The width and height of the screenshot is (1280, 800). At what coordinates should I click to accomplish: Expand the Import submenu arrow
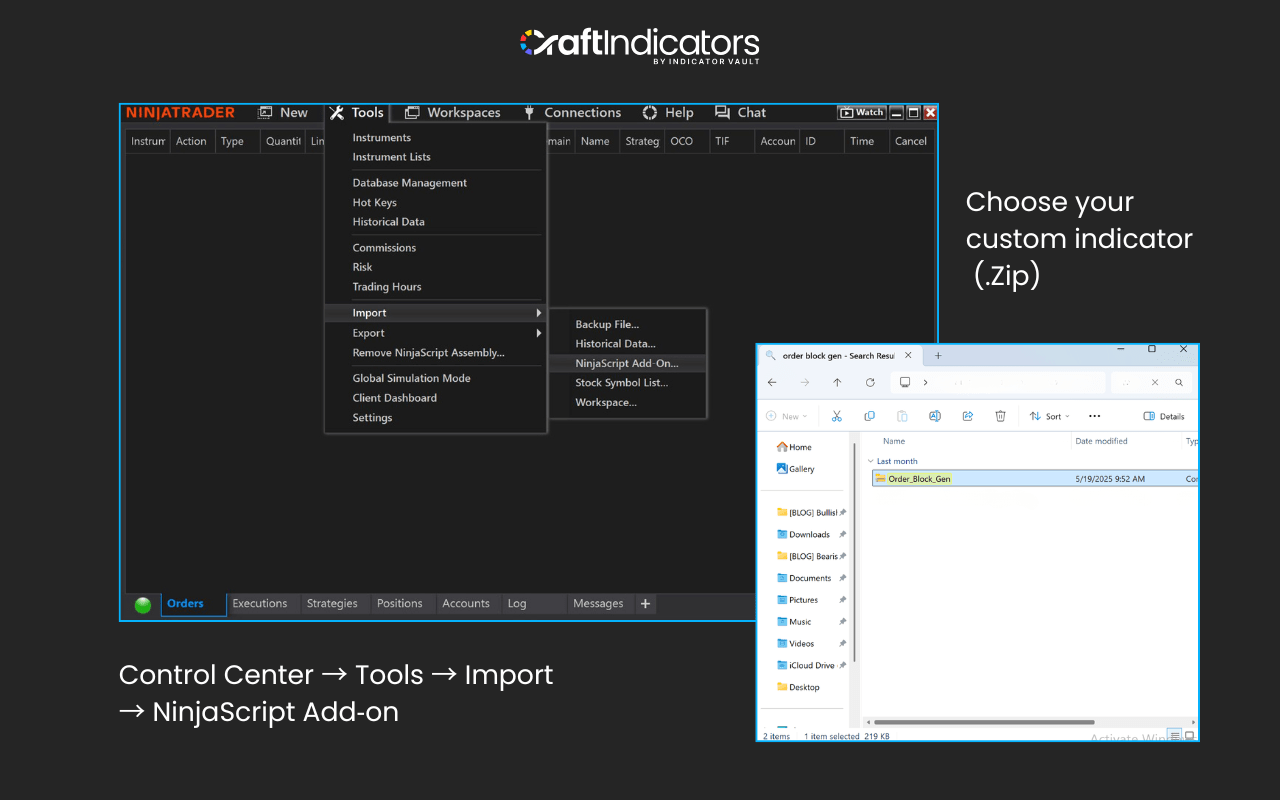(539, 313)
